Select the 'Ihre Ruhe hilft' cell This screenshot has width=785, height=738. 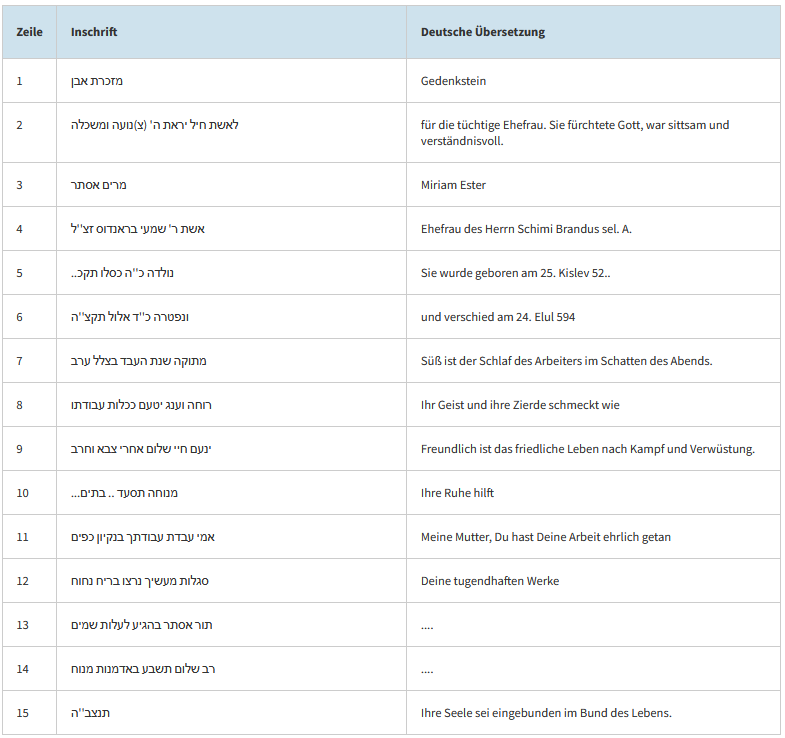click(x=457, y=493)
